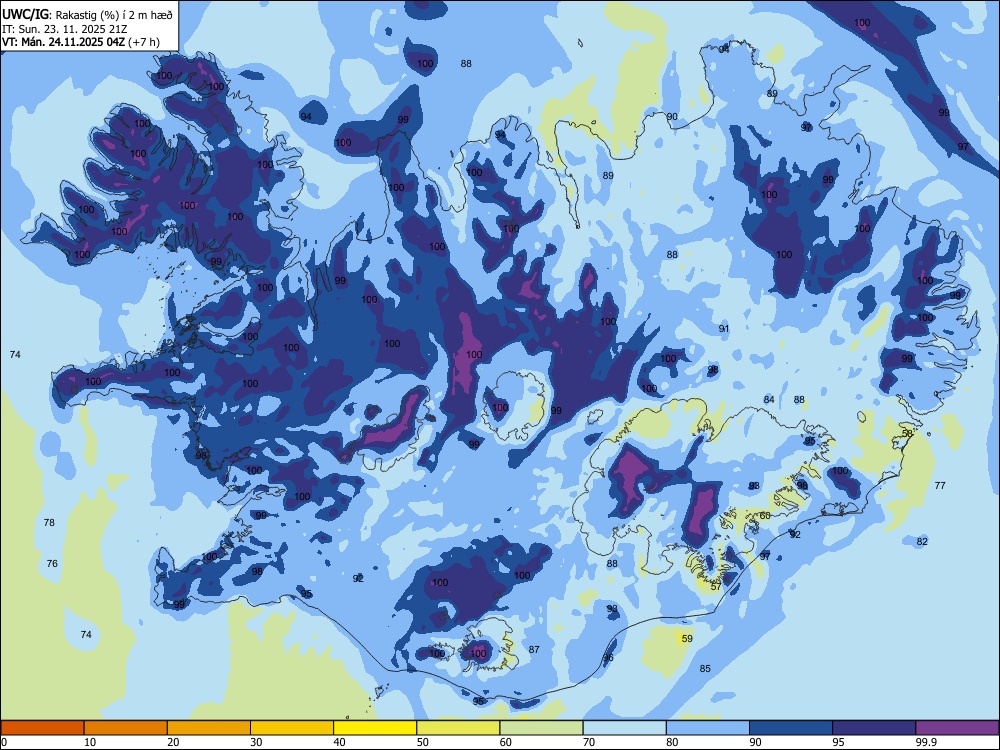The width and height of the screenshot is (1000, 750).
Task: Click the map value '57' near the southeast glacier
Action: tap(716, 587)
